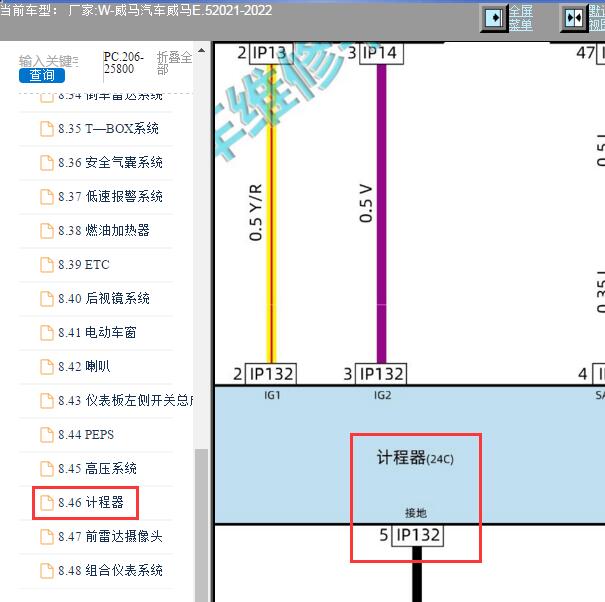Click the document icon beside 8.35 T—BOX系统
Screen dimensions: 605x602
[47, 129]
